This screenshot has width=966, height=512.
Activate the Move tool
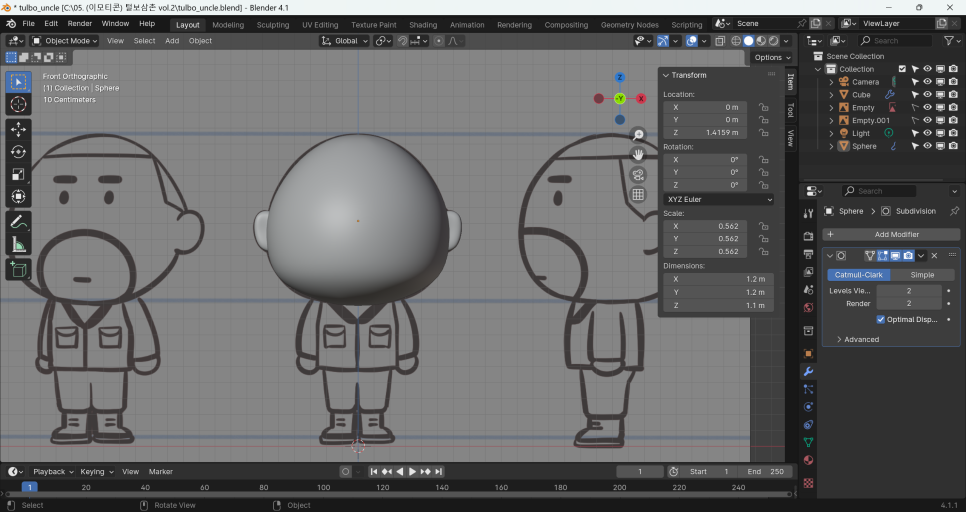click(x=18, y=129)
